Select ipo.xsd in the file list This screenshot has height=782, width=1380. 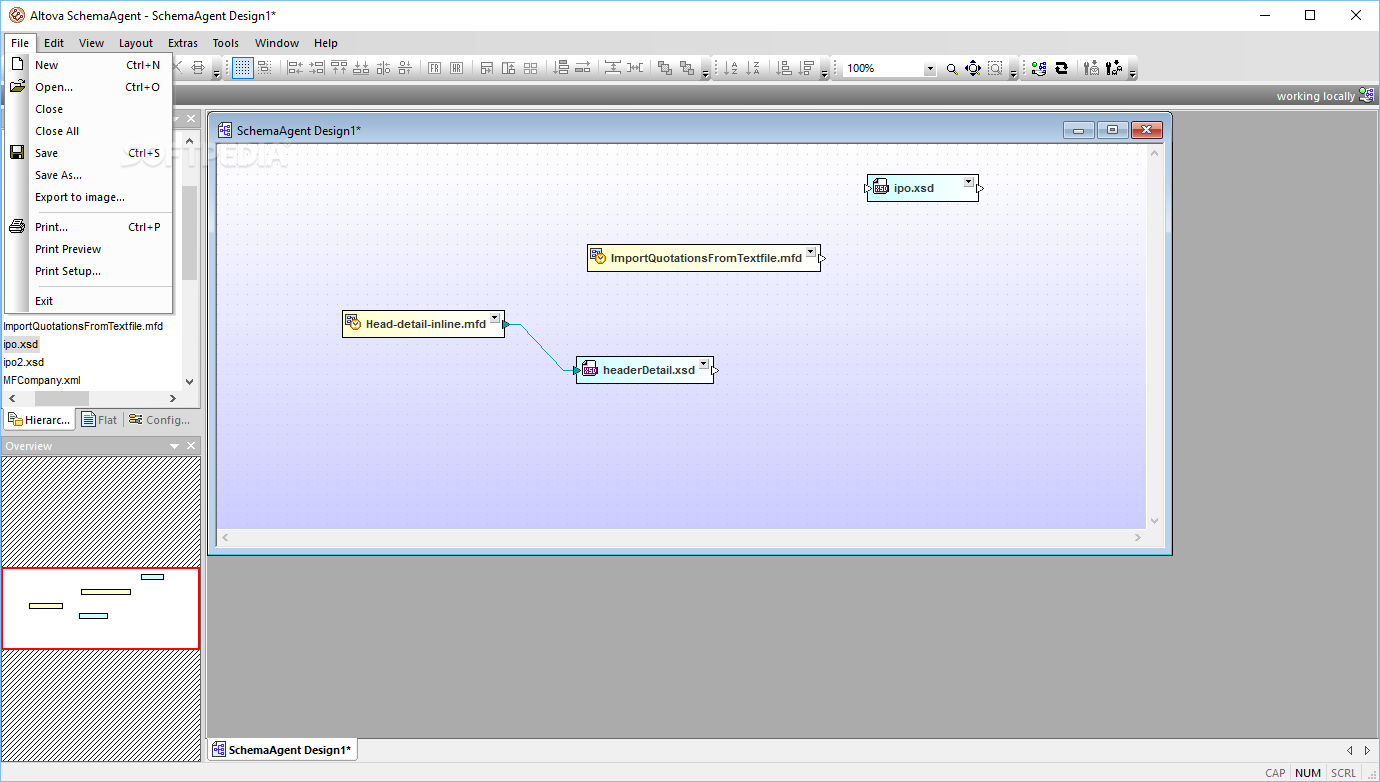(21, 344)
